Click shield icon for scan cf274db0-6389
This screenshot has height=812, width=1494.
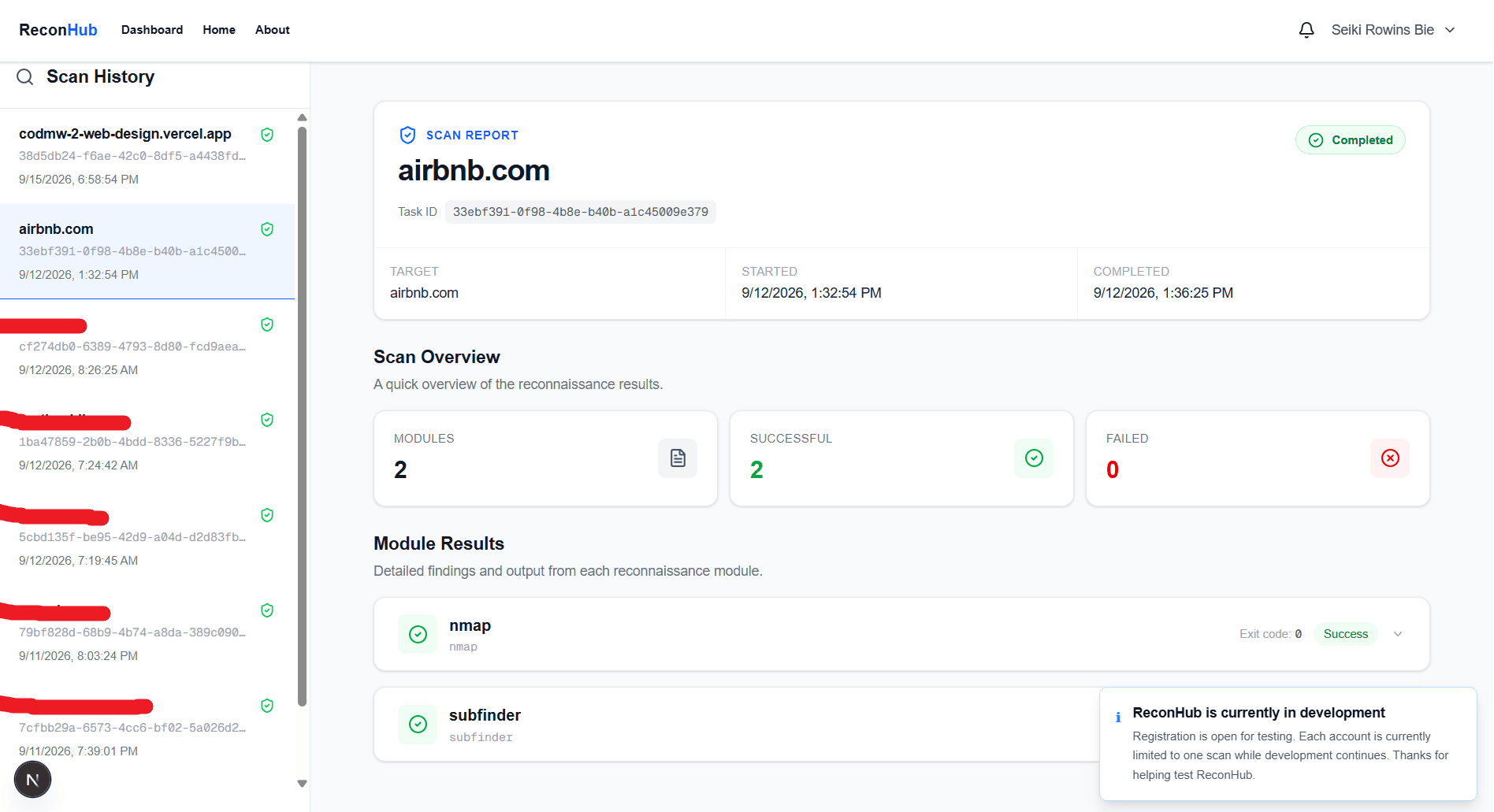pos(267,324)
